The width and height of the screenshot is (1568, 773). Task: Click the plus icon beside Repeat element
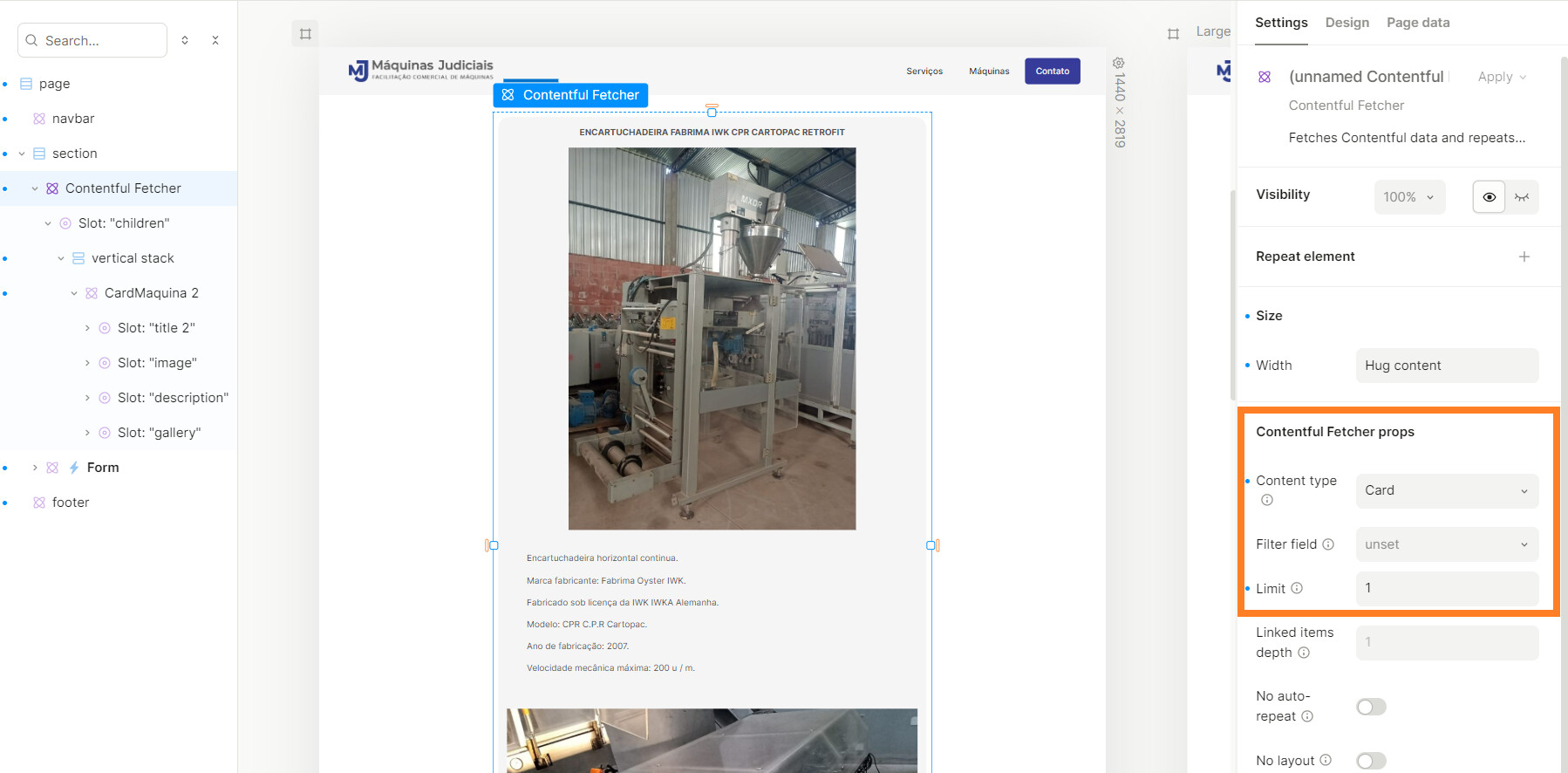click(x=1524, y=257)
